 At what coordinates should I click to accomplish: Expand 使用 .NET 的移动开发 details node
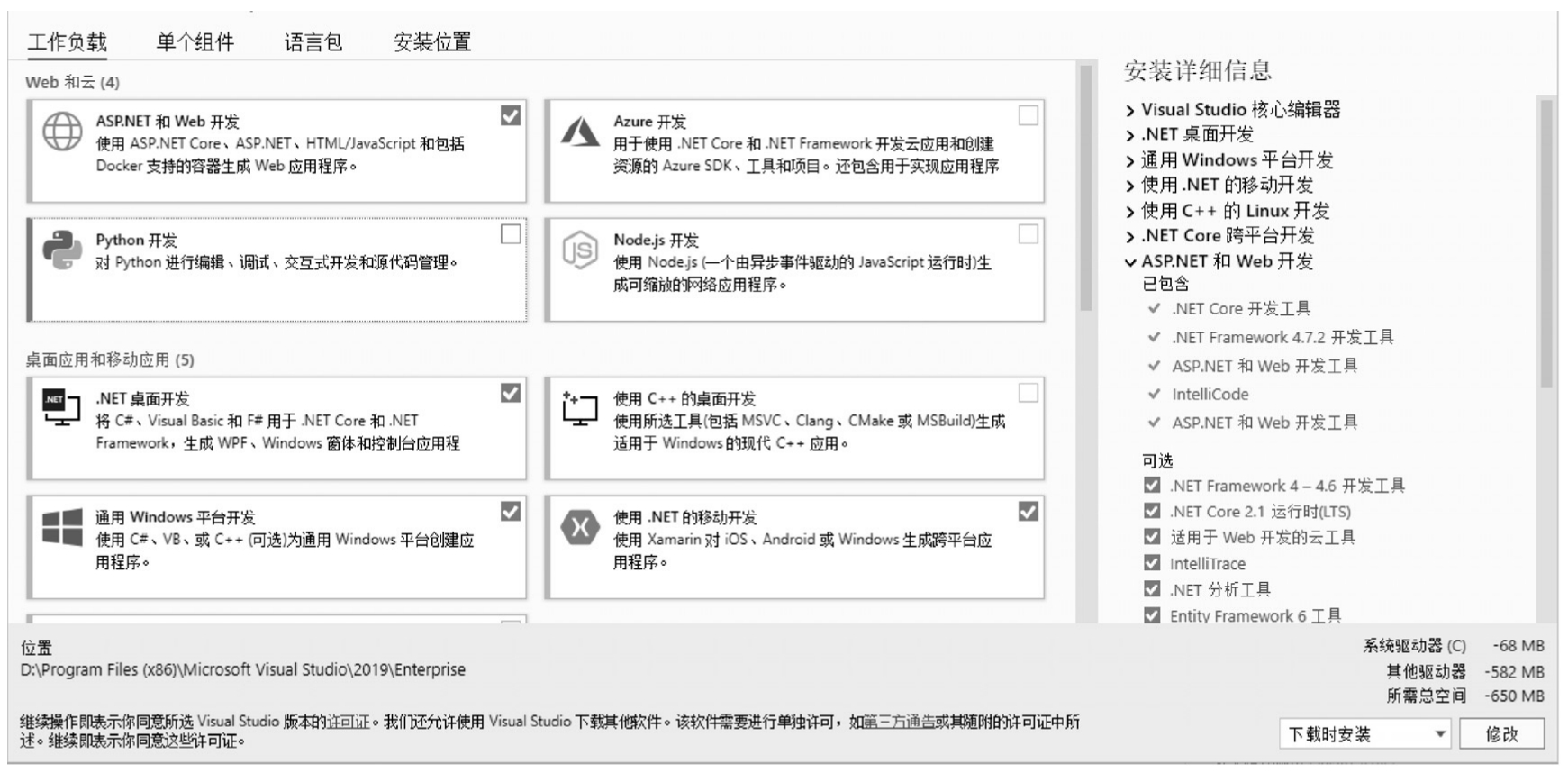click(1130, 186)
